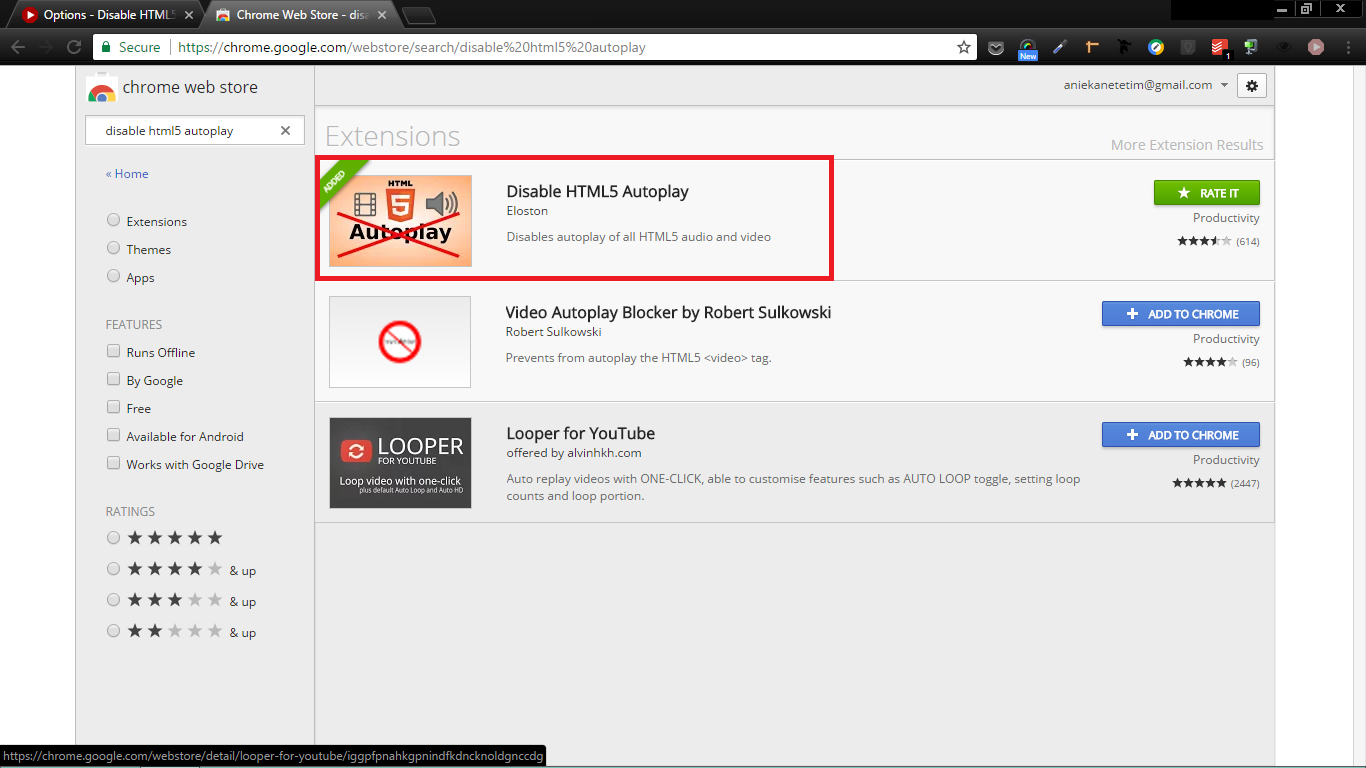The image size is (1366, 768).
Task: Add Looper for YouTube to Chrome
Action: coord(1180,435)
